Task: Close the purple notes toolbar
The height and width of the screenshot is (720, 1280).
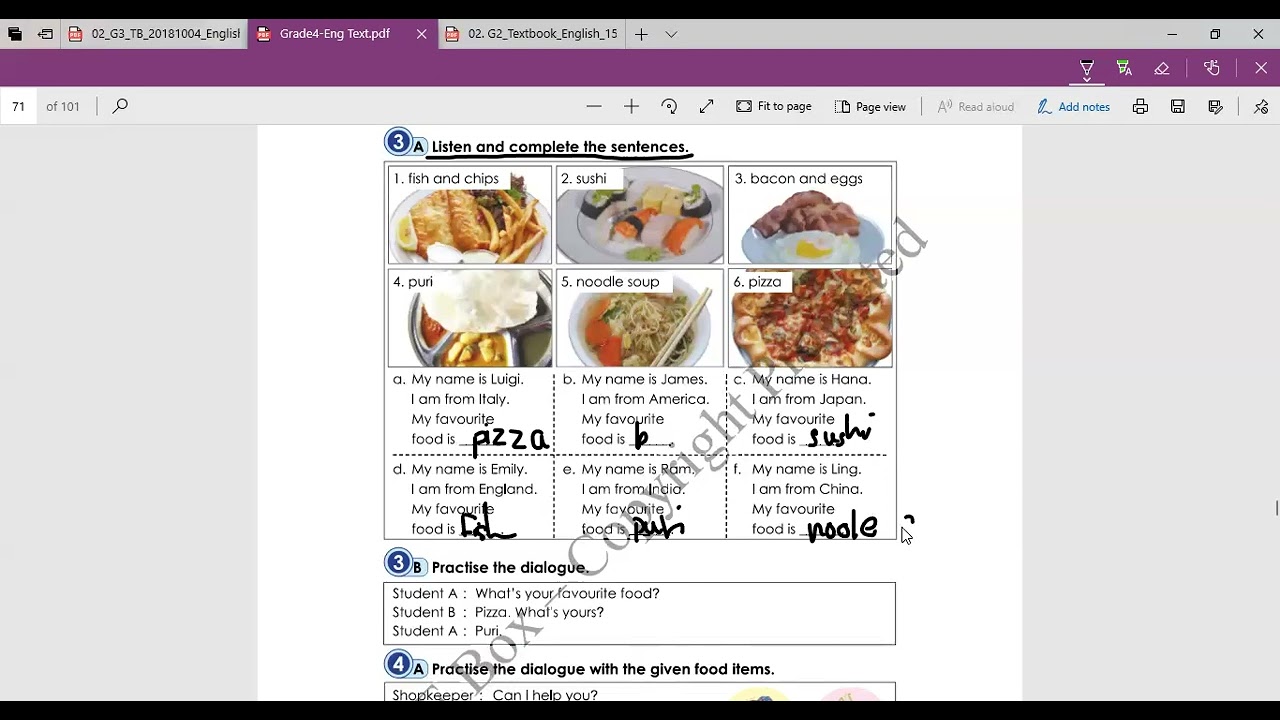Action: pyautogui.click(x=1261, y=69)
